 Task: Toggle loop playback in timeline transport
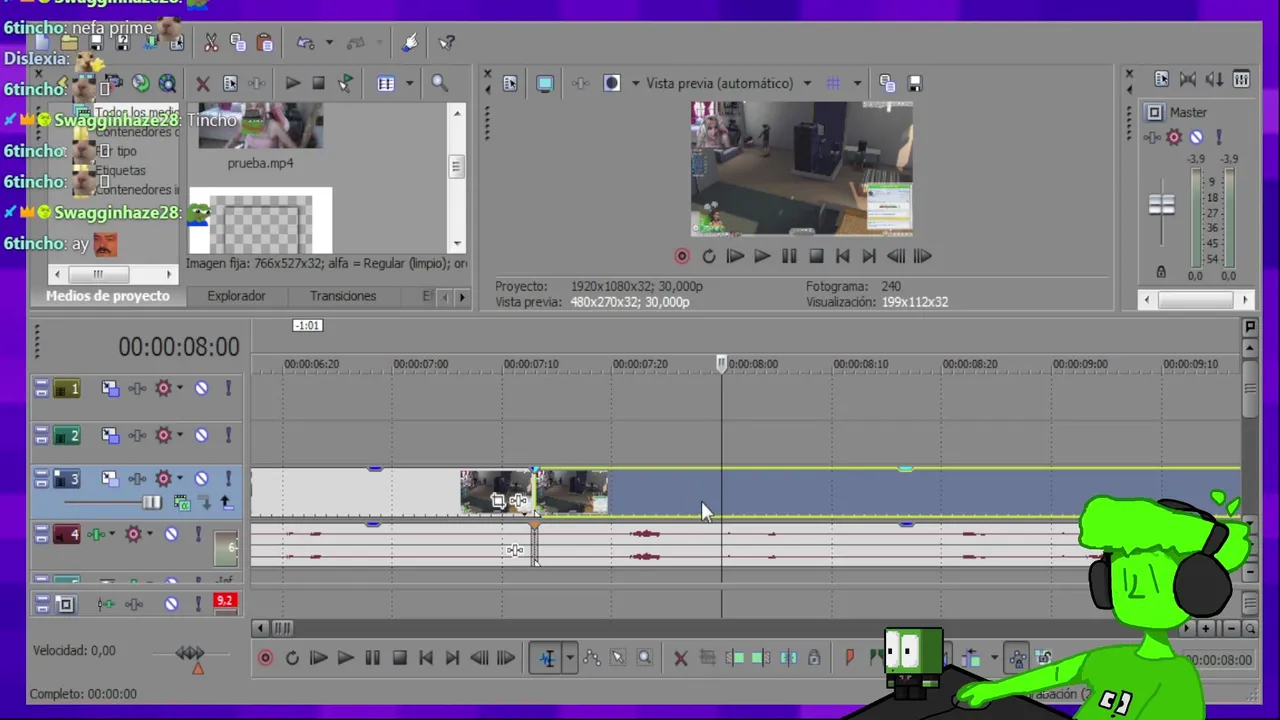point(292,658)
